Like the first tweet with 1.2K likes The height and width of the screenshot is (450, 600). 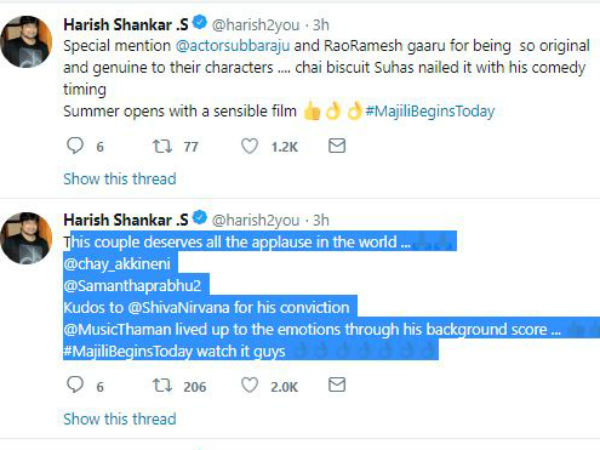pos(250,146)
